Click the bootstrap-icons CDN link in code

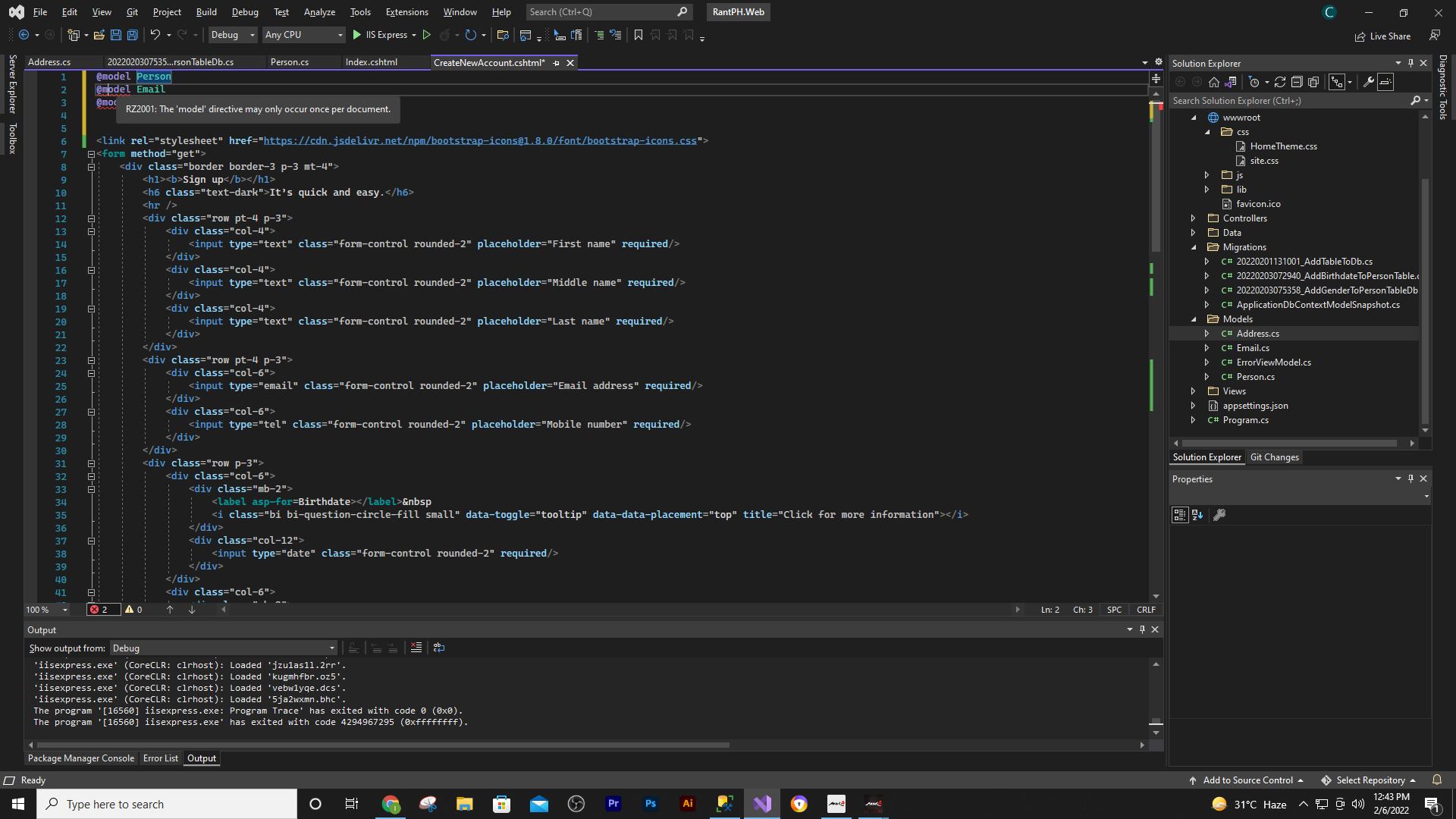[x=479, y=141]
